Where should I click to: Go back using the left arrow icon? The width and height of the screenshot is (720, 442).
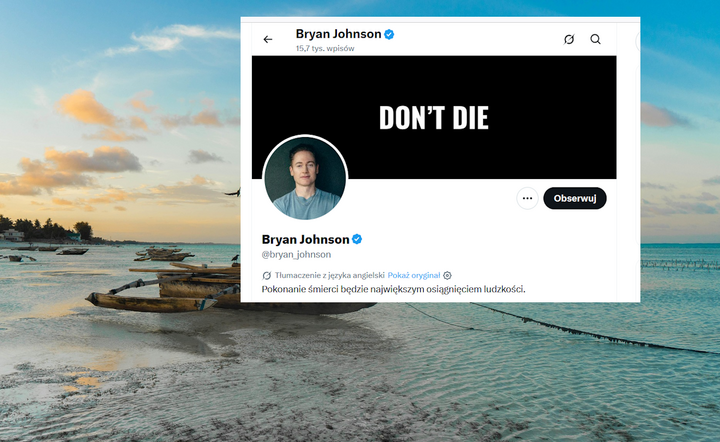point(268,39)
